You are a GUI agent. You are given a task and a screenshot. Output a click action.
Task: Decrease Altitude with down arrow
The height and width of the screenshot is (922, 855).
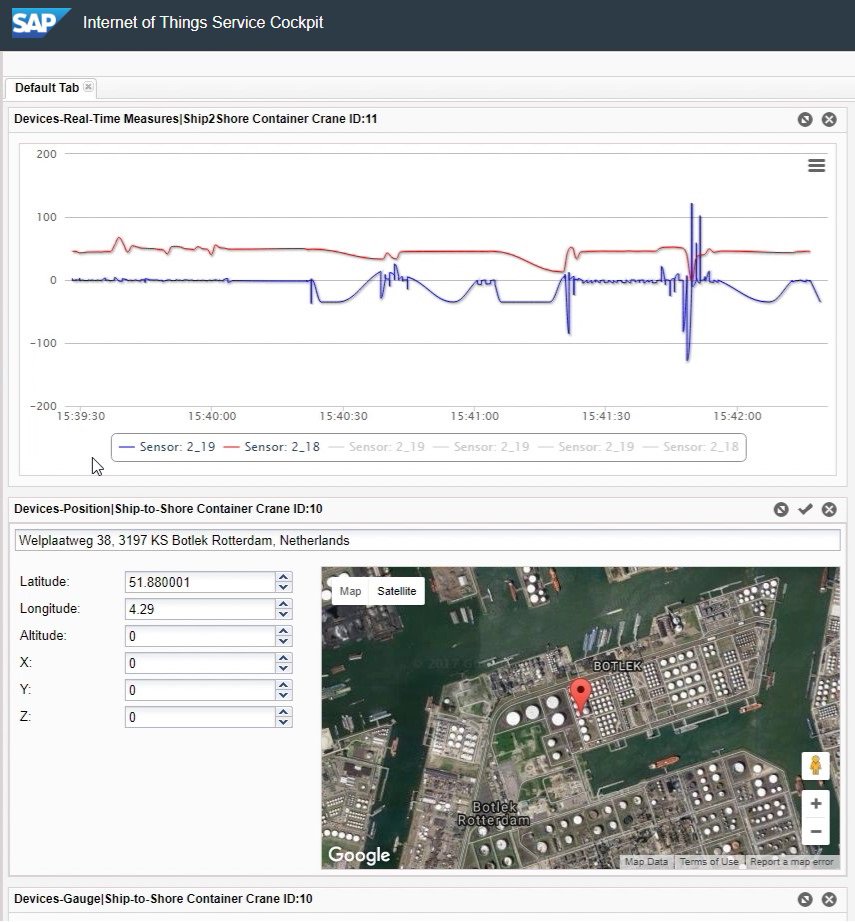[x=283, y=641]
